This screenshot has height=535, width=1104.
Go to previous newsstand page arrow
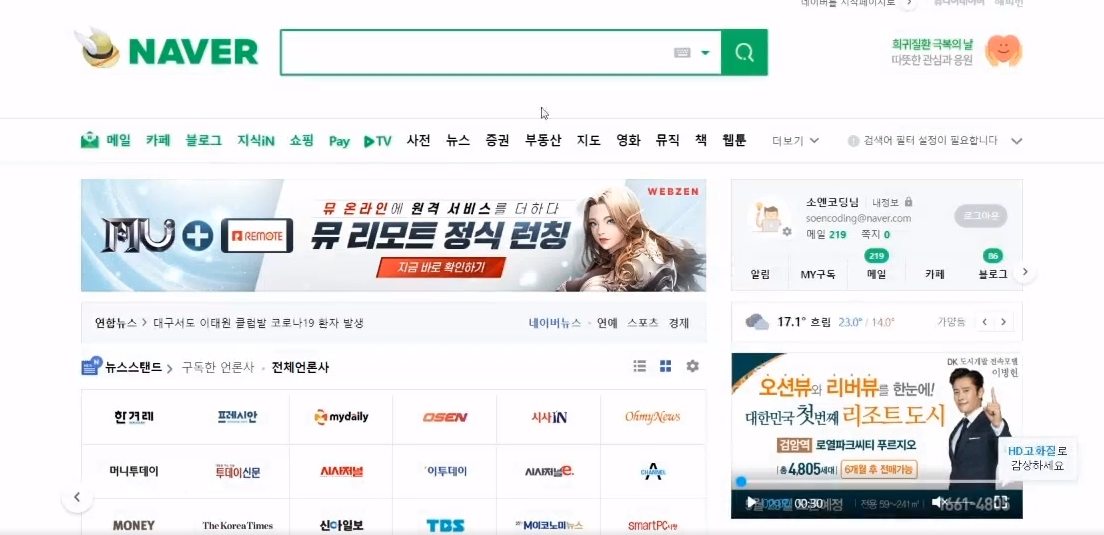tap(77, 497)
